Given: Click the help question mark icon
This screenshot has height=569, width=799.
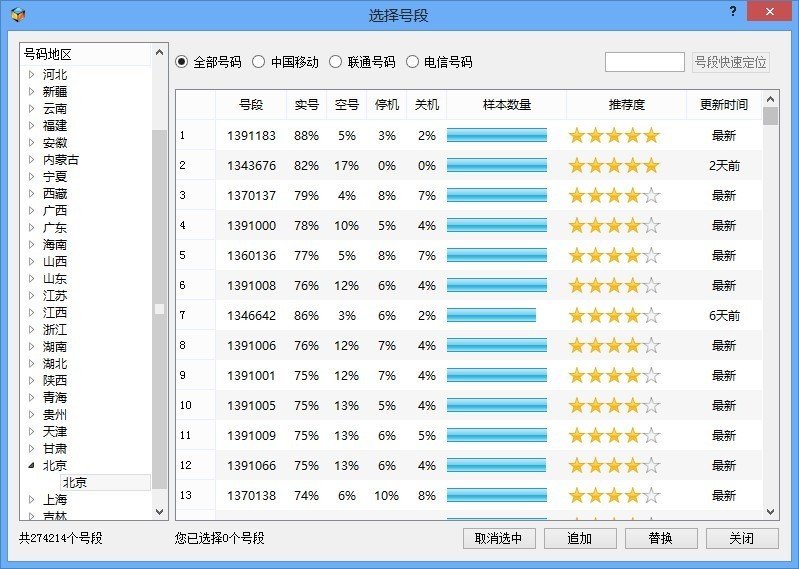Looking at the screenshot, I should pos(733,11).
